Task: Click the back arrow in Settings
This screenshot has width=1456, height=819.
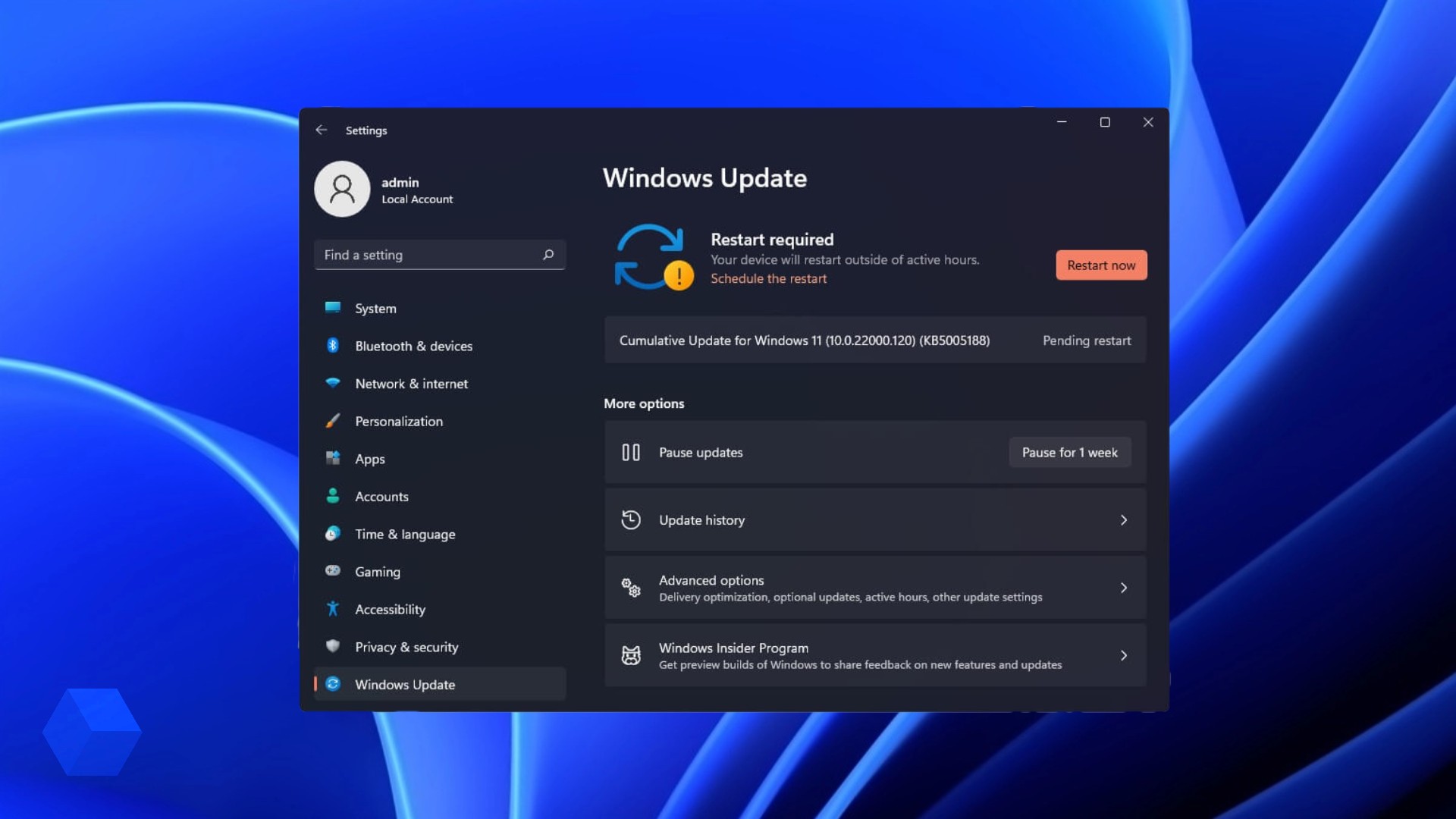Action: 322,130
